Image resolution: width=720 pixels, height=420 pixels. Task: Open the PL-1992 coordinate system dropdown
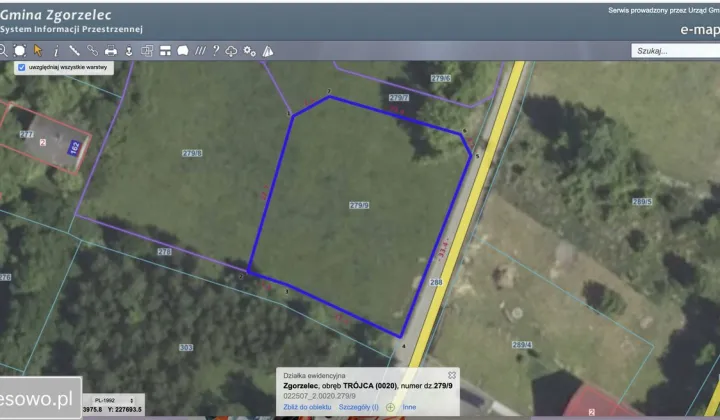(x=113, y=400)
